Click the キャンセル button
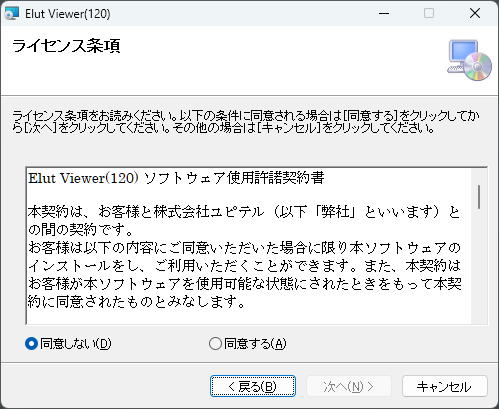This screenshot has height=409, width=499. click(x=445, y=386)
